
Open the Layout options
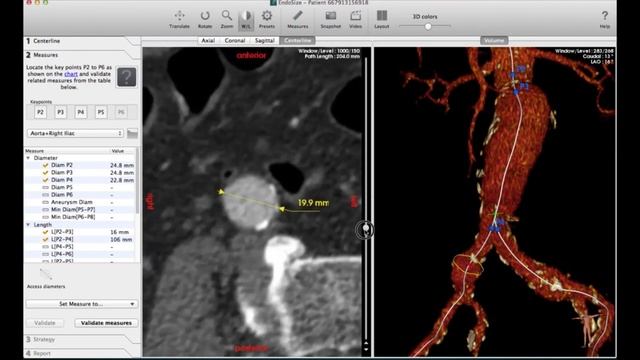coord(382,19)
